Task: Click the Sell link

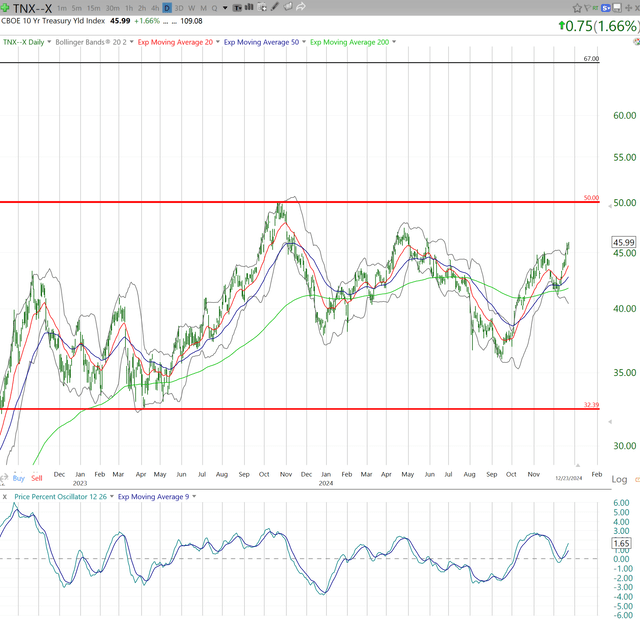Action: point(37,478)
